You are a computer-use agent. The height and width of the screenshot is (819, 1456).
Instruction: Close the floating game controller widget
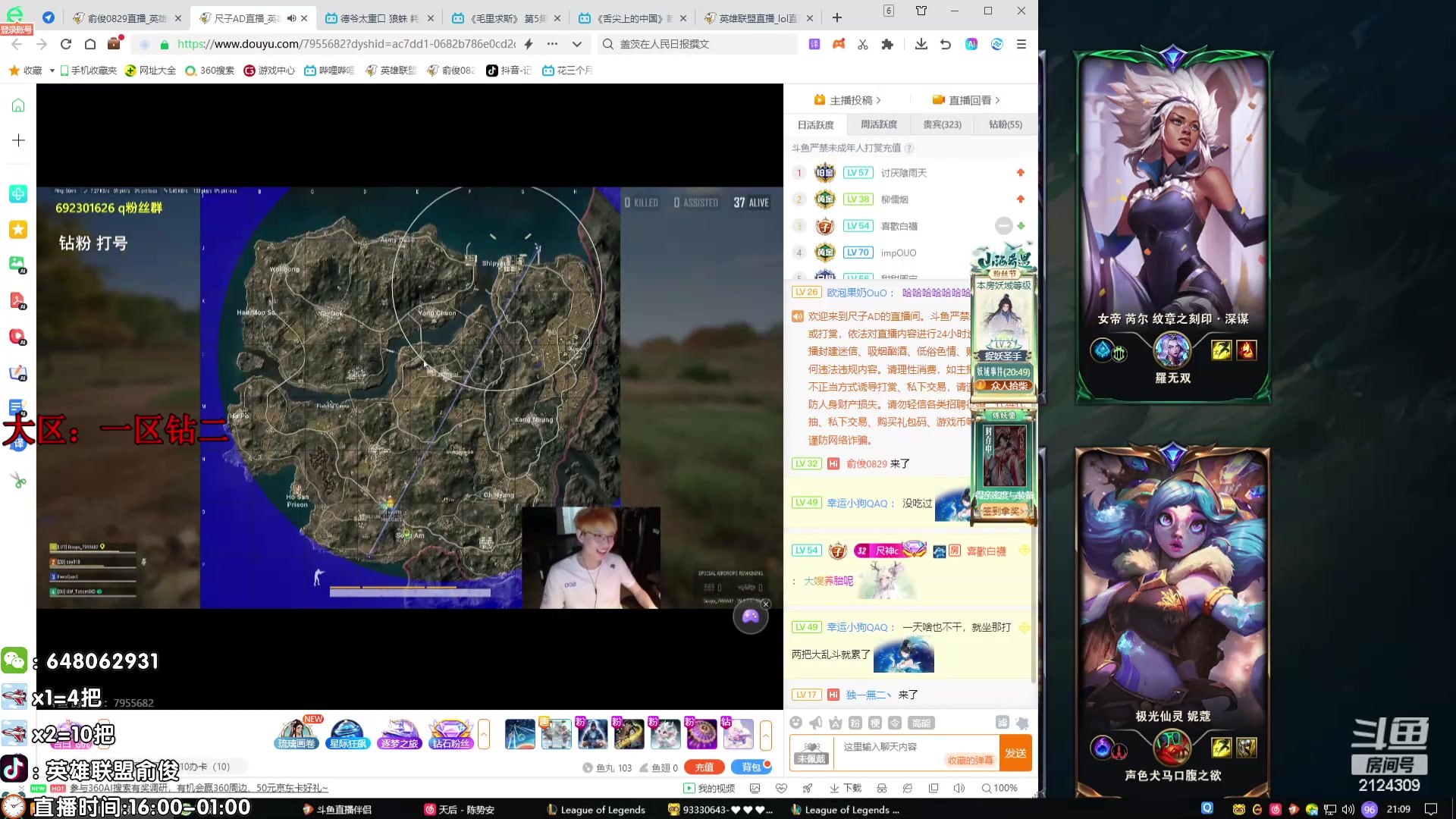click(766, 604)
